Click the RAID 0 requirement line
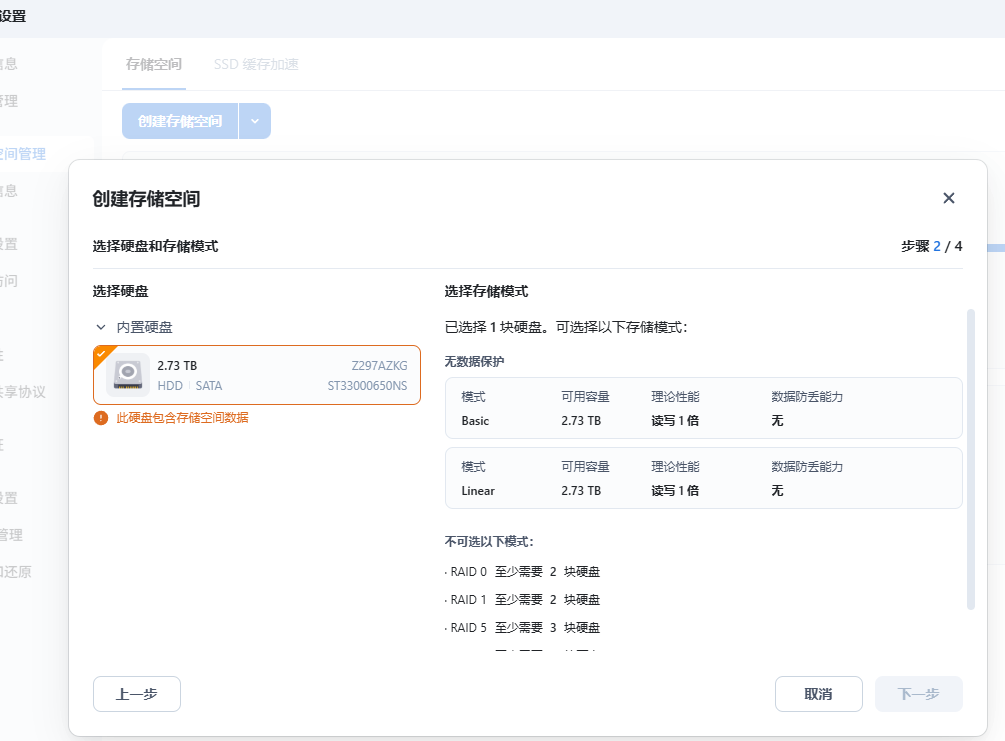Image resolution: width=1005 pixels, height=741 pixels. pyautogui.click(x=522, y=572)
